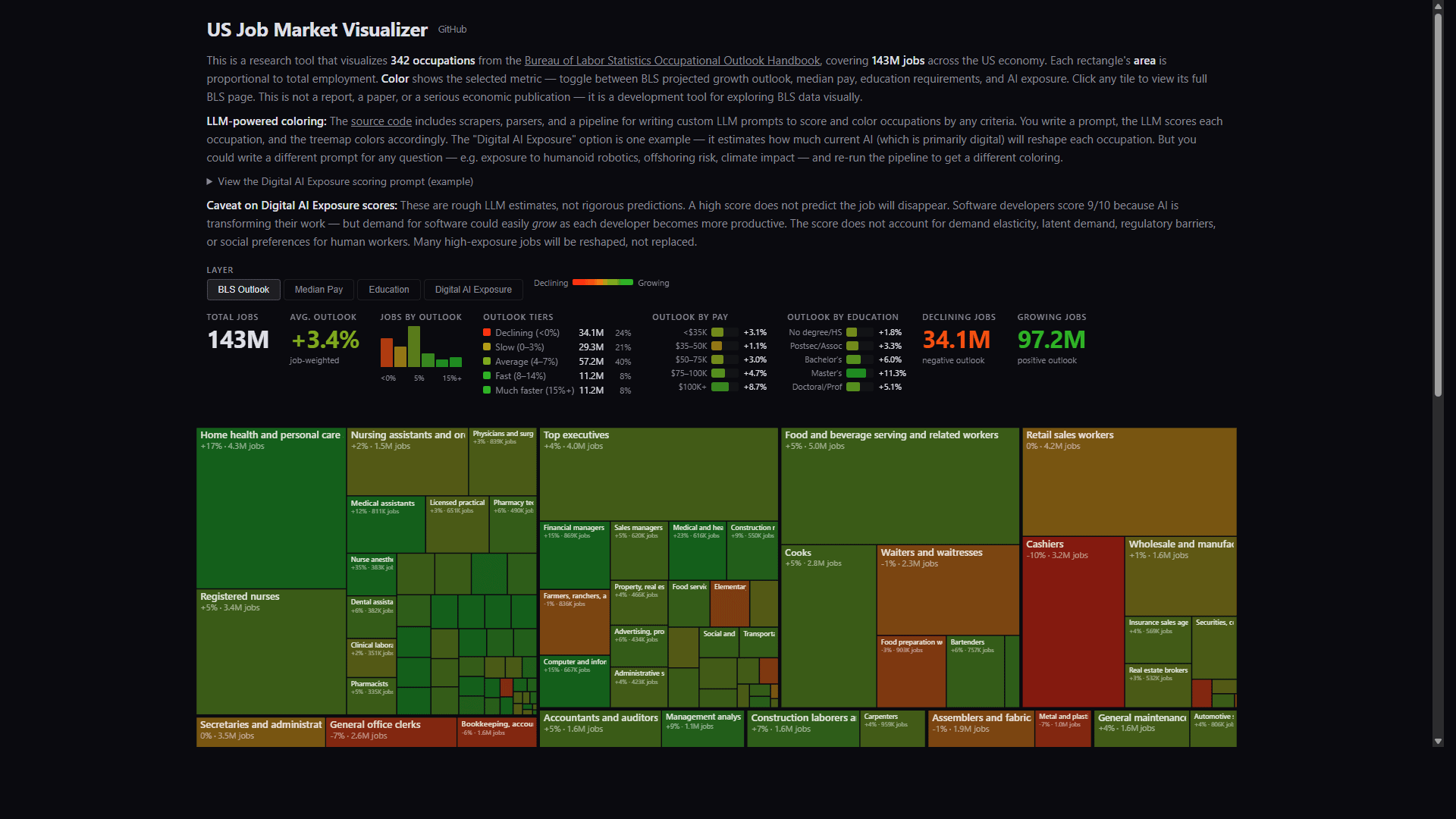
Task: Select the Digital AI Exposure layer
Action: (x=473, y=290)
